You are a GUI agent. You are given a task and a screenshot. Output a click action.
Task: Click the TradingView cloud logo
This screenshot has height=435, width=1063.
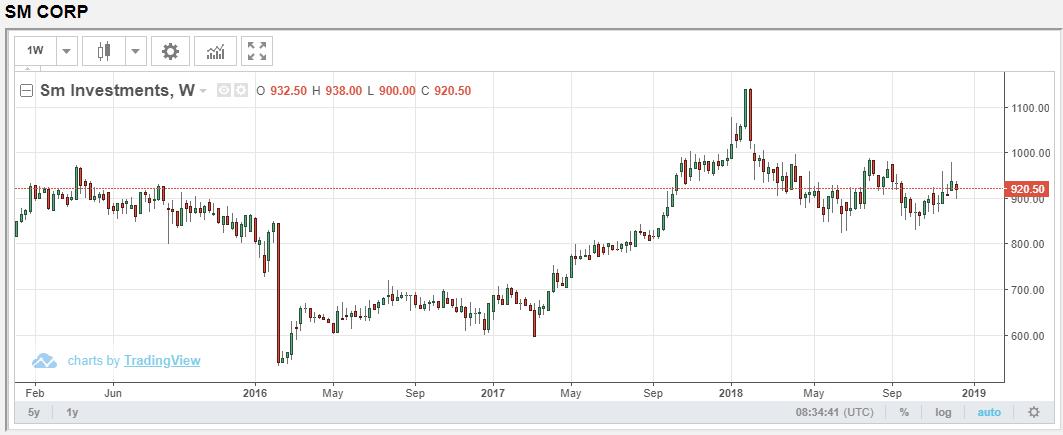pyautogui.click(x=44, y=361)
